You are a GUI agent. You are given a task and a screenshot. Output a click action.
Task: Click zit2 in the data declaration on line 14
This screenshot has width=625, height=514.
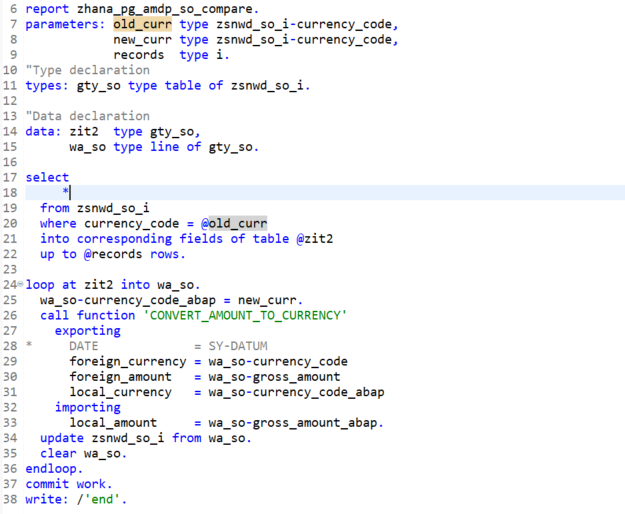tap(84, 131)
